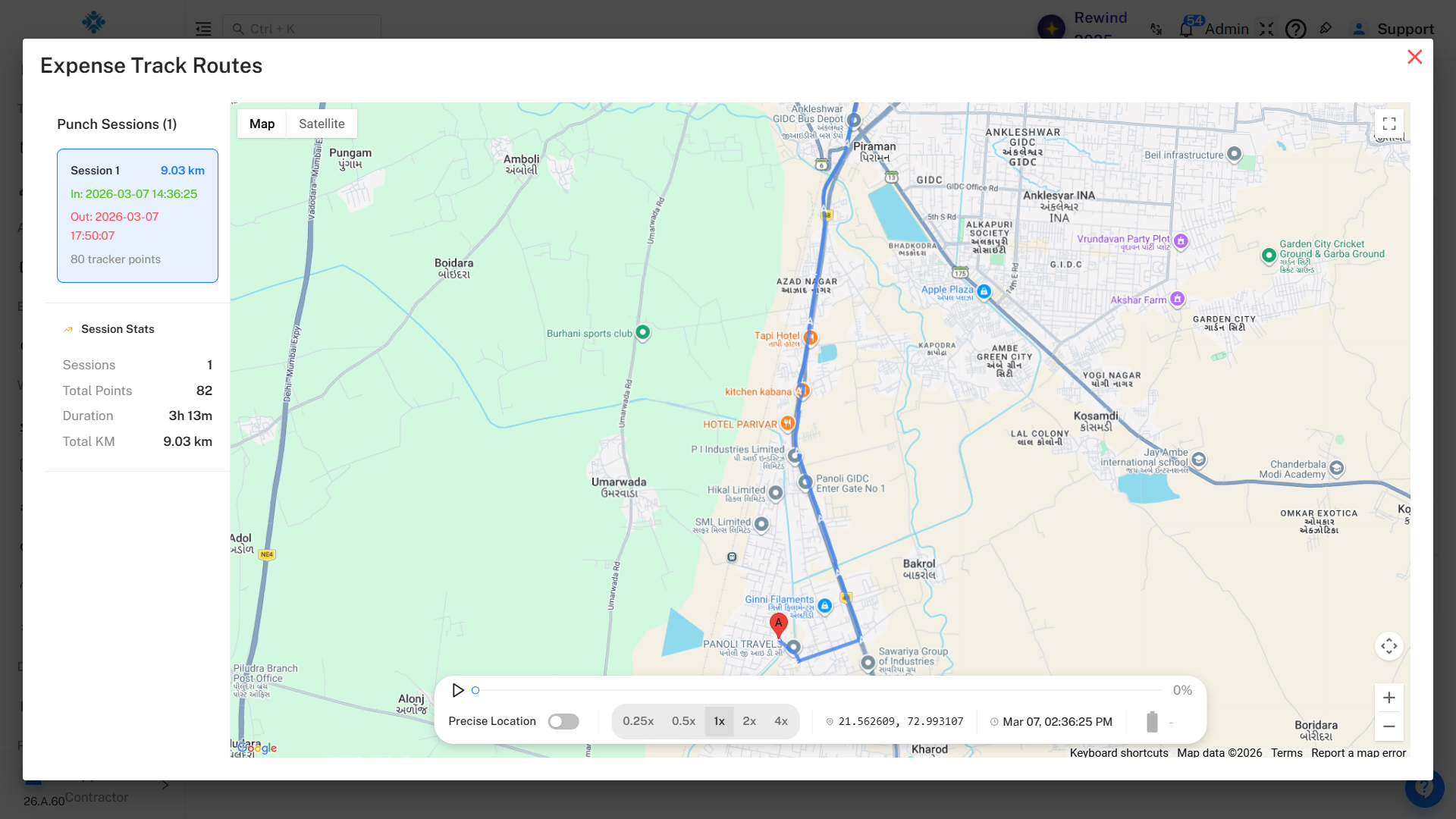Click Tapi Hotel map pin
This screenshot has height=819, width=1456.
(810, 337)
